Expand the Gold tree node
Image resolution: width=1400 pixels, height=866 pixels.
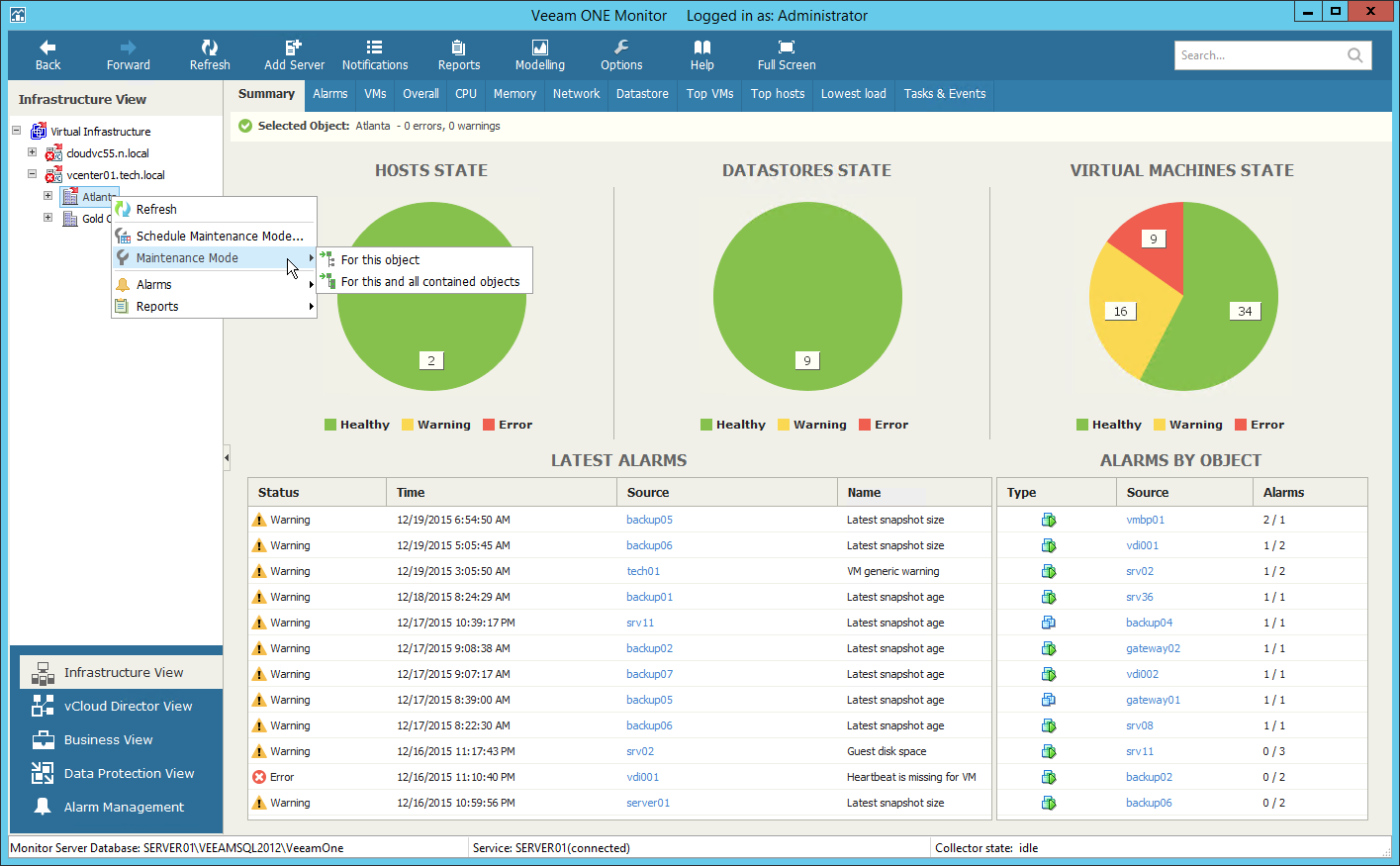point(47,218)
